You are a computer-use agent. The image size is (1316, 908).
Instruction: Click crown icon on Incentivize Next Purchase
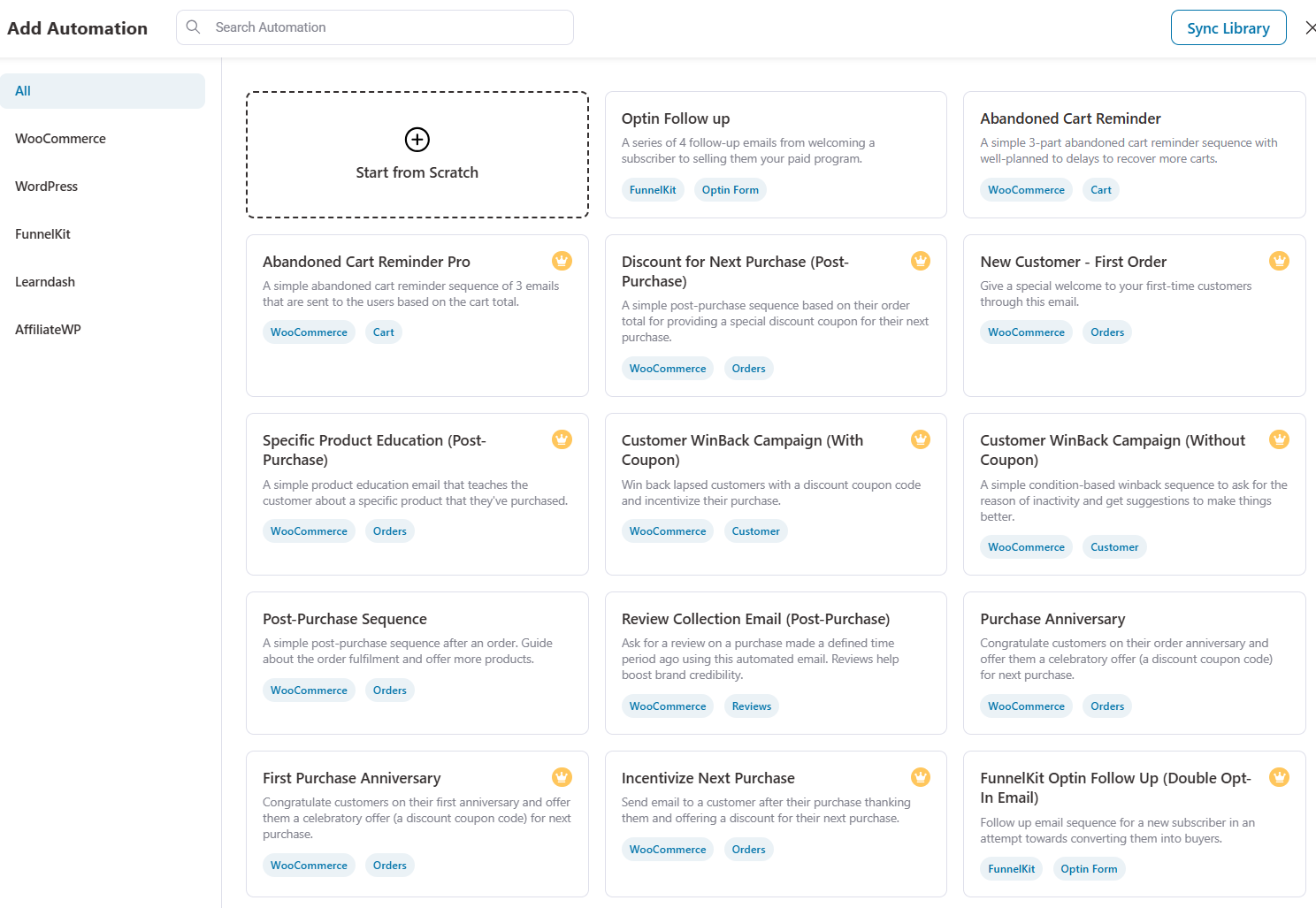(x=921, y=777)
